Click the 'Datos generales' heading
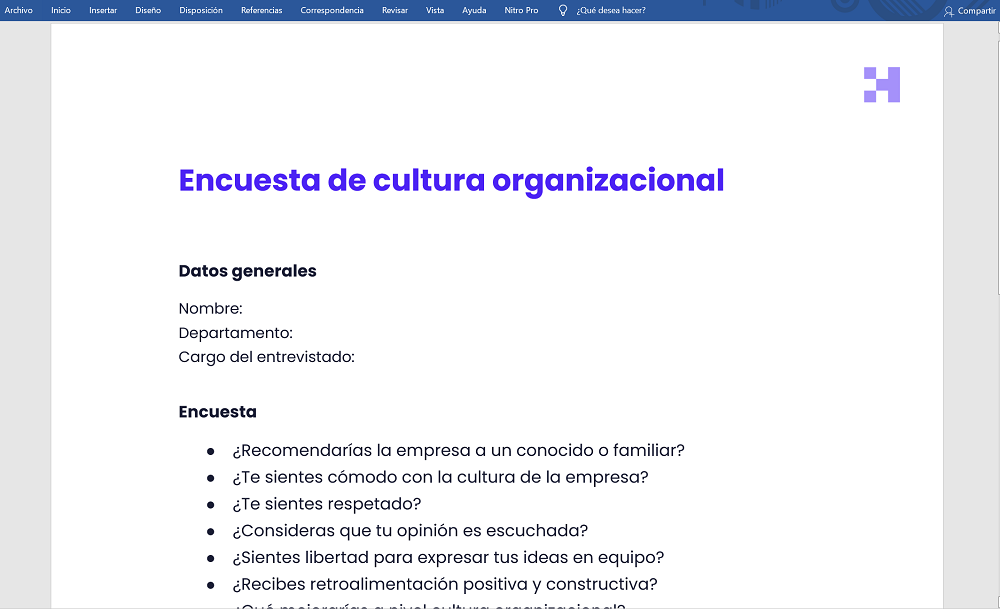This screenshot has width=1000, height=609. click(x=247, y=271)
